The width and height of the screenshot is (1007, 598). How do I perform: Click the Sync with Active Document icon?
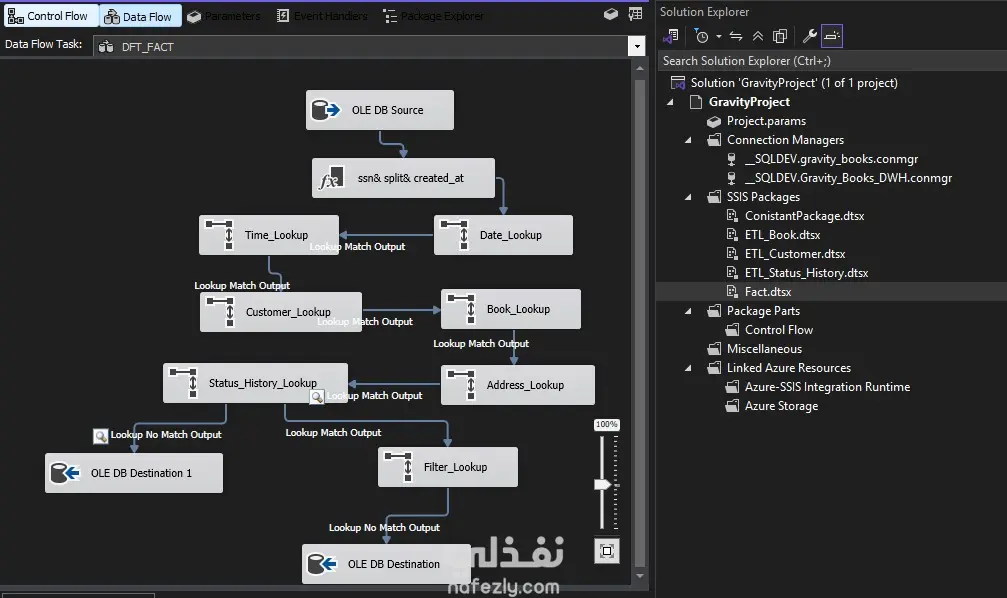(736, 36)
